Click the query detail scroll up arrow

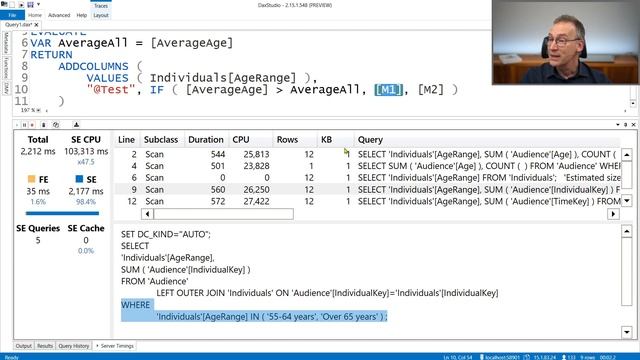point(627,232)
